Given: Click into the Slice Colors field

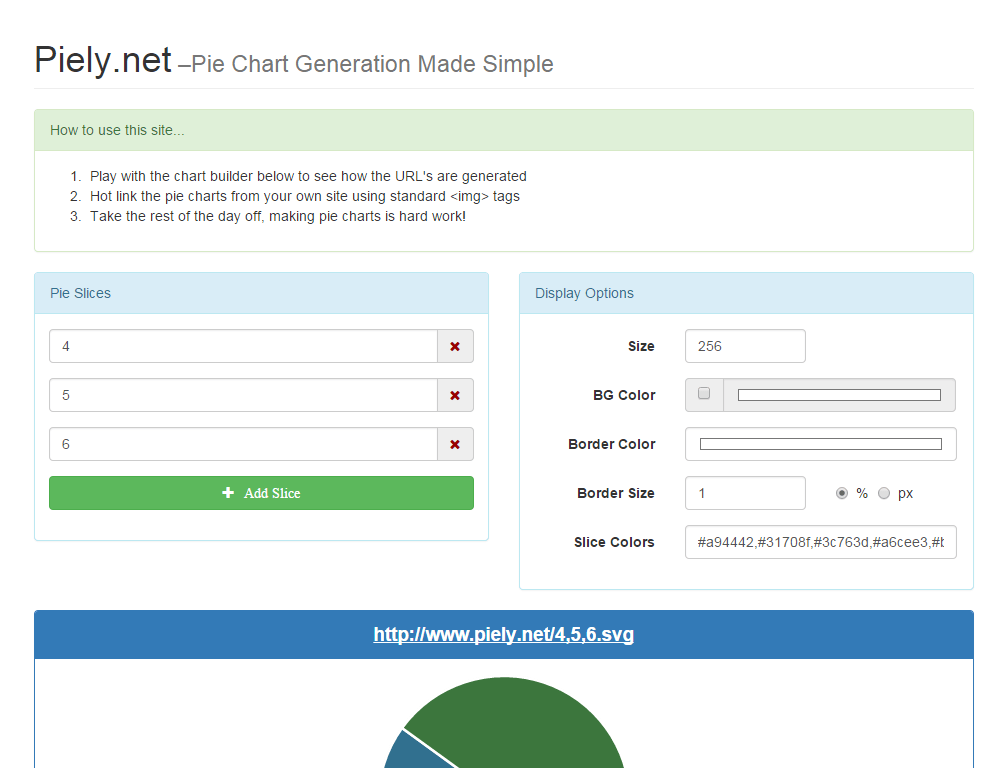Looking at the screenshot, I should pyautogui.click(x=821, y=542).
